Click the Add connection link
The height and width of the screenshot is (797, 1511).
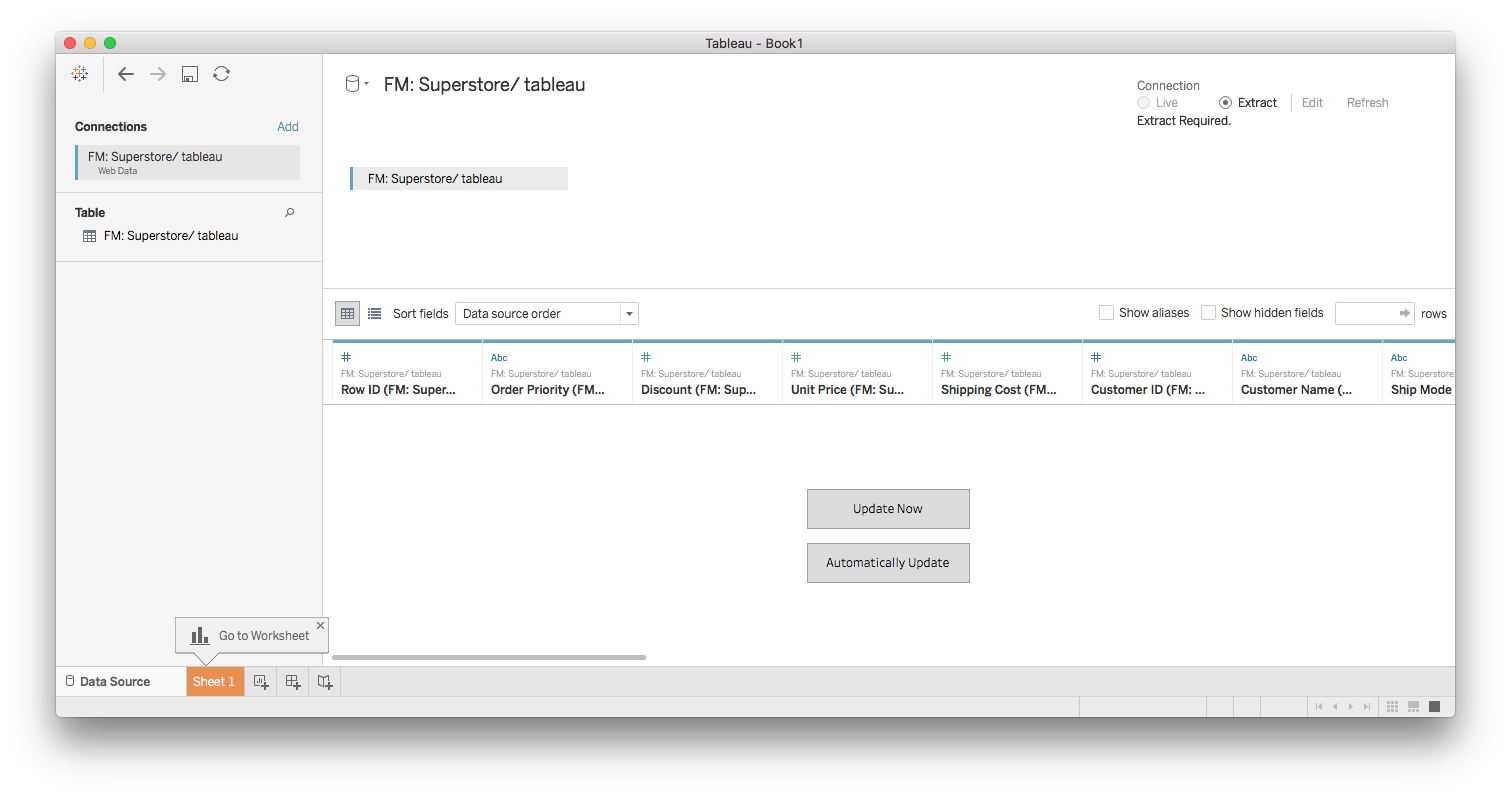(x=287, y=127)
